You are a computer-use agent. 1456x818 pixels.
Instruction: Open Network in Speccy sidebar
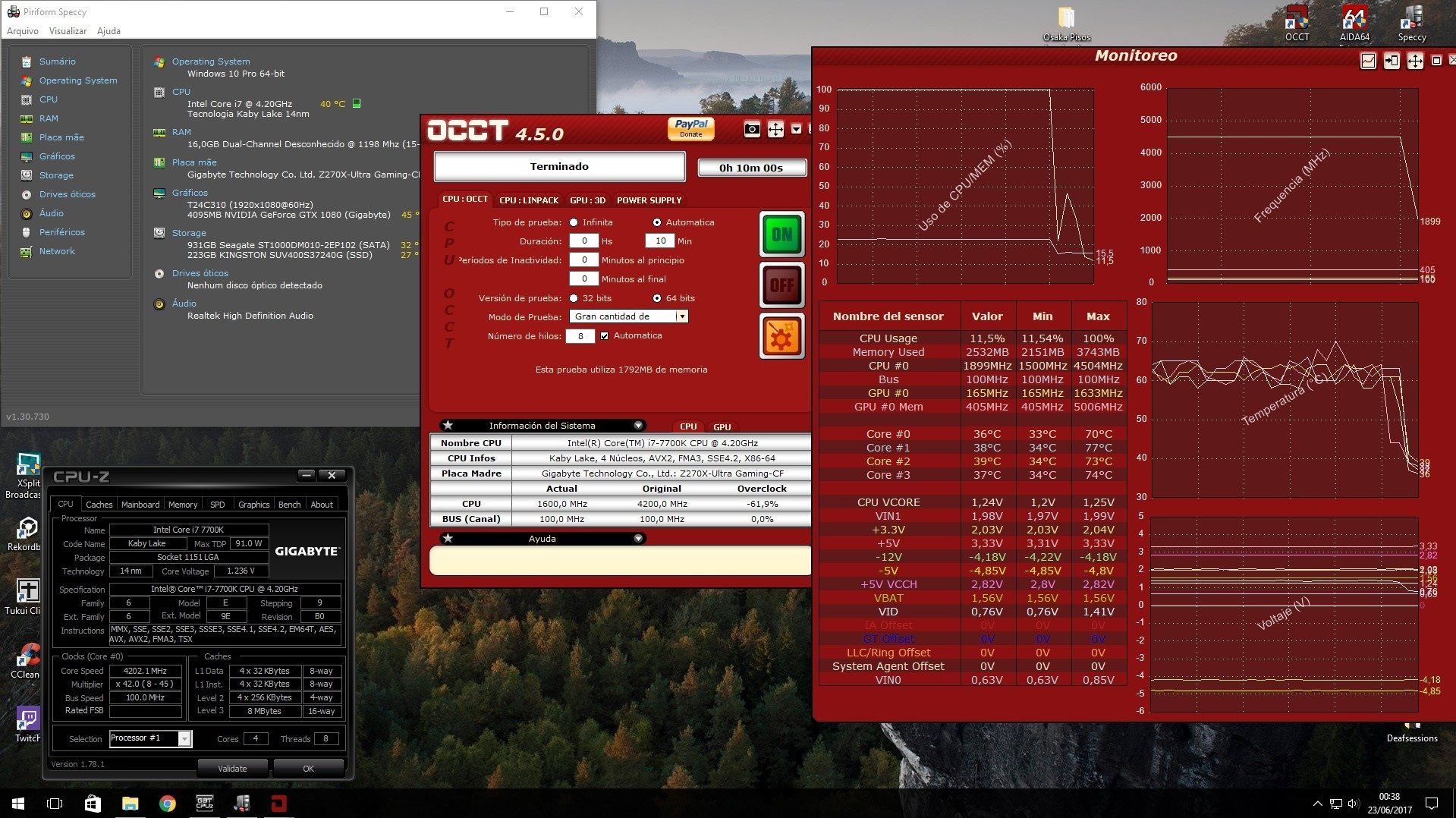(x=57, y=251)
